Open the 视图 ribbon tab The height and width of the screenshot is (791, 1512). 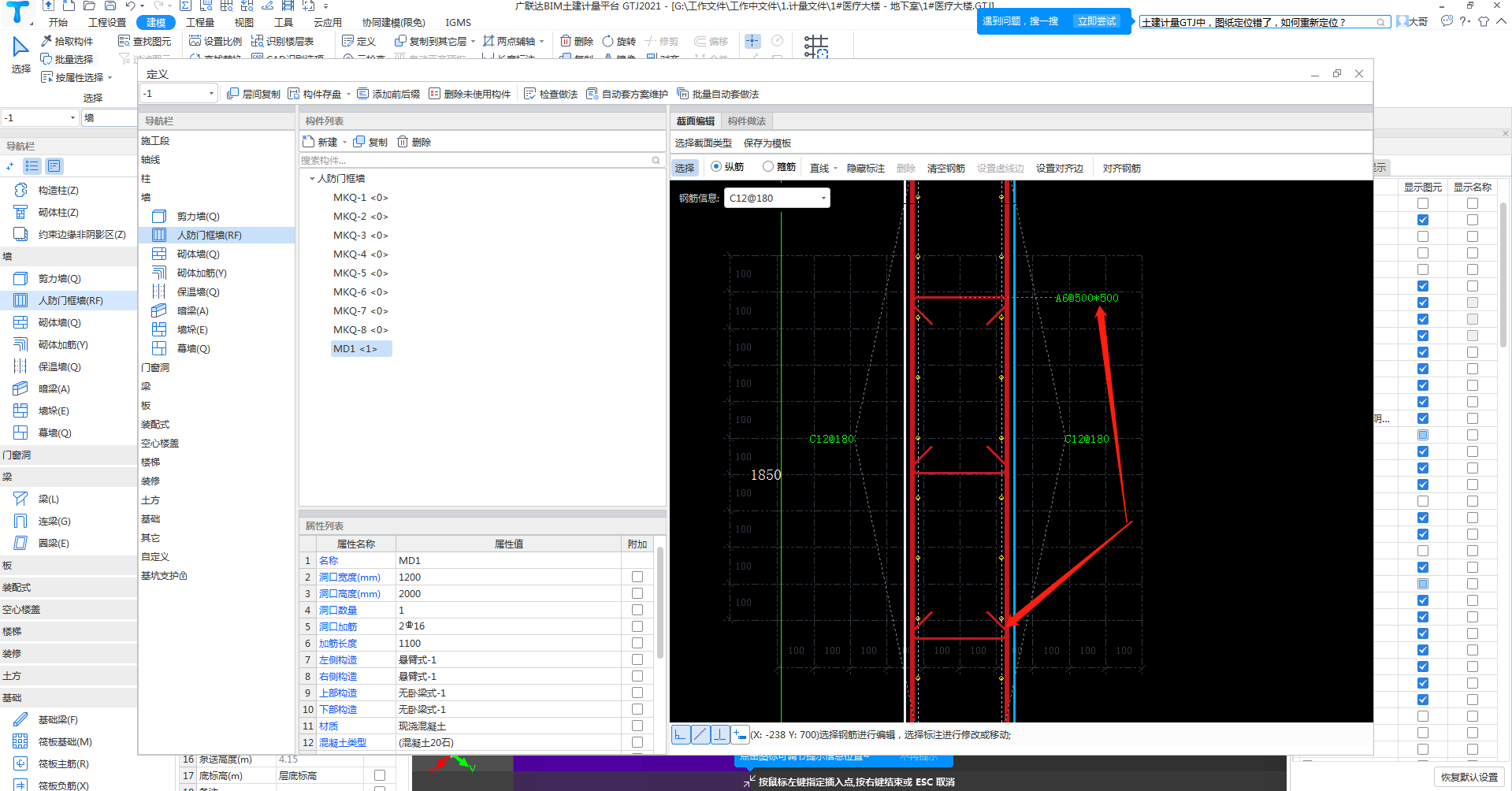(x=244, y=22)
